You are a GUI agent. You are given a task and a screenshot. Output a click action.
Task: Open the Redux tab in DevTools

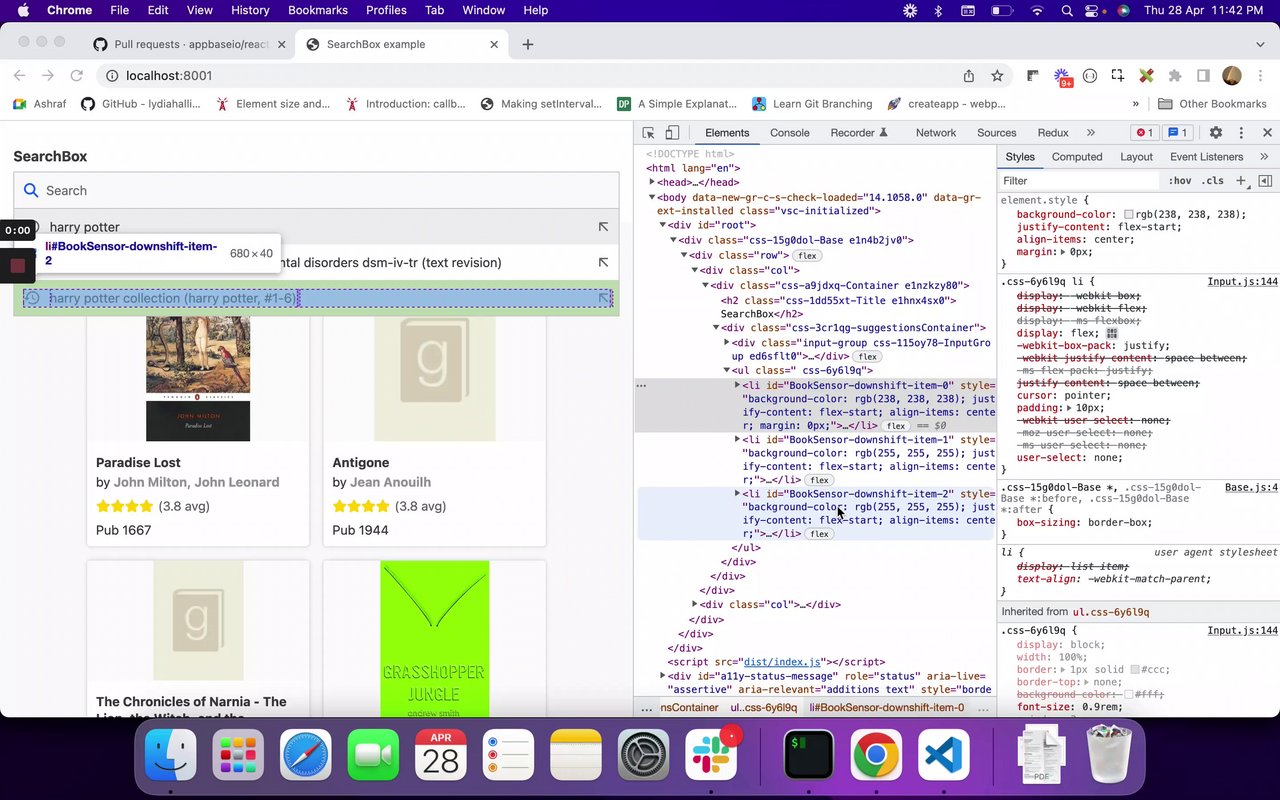[1053, 133]
